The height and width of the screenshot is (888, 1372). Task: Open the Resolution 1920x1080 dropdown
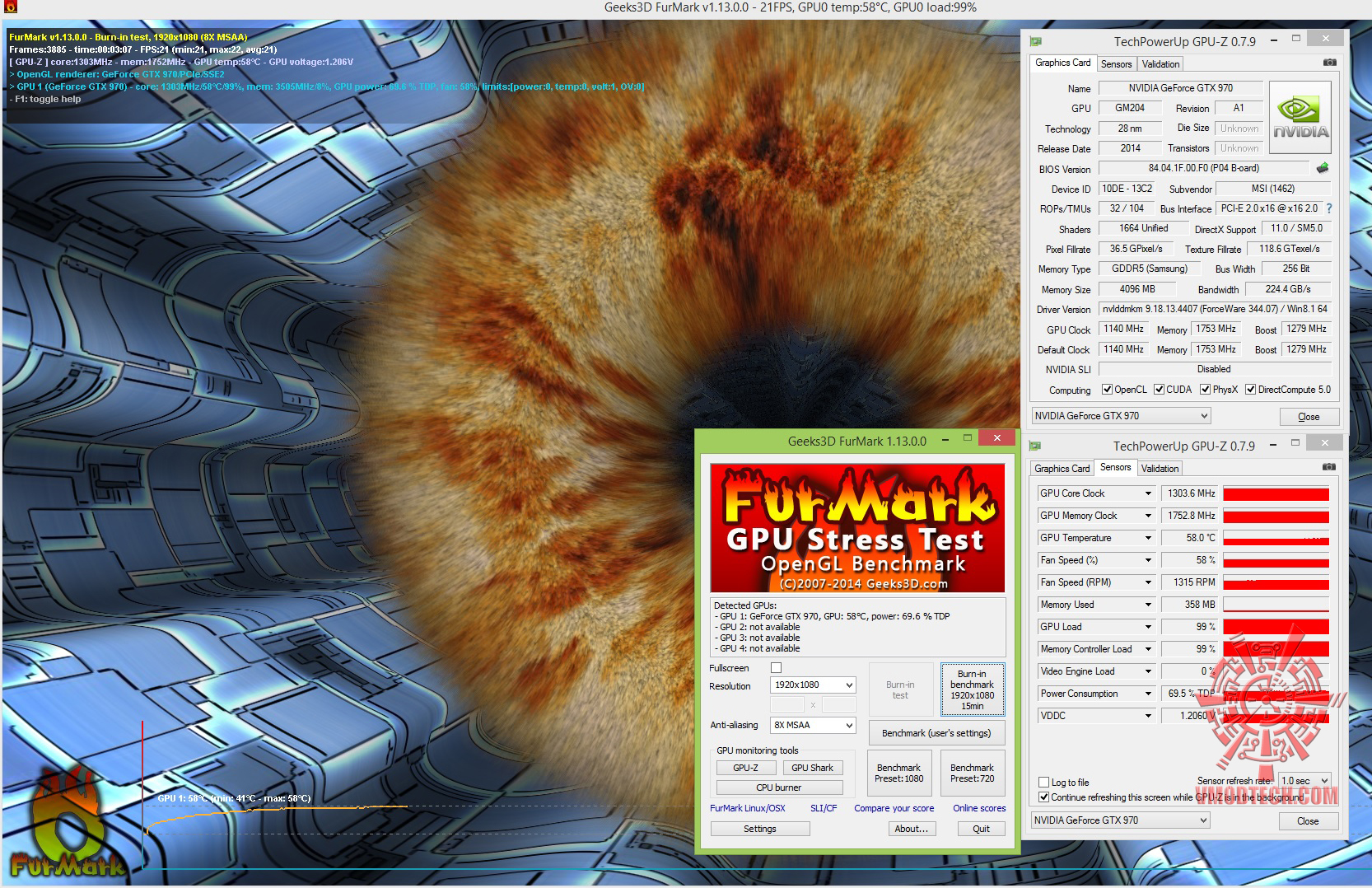[813, 685]
